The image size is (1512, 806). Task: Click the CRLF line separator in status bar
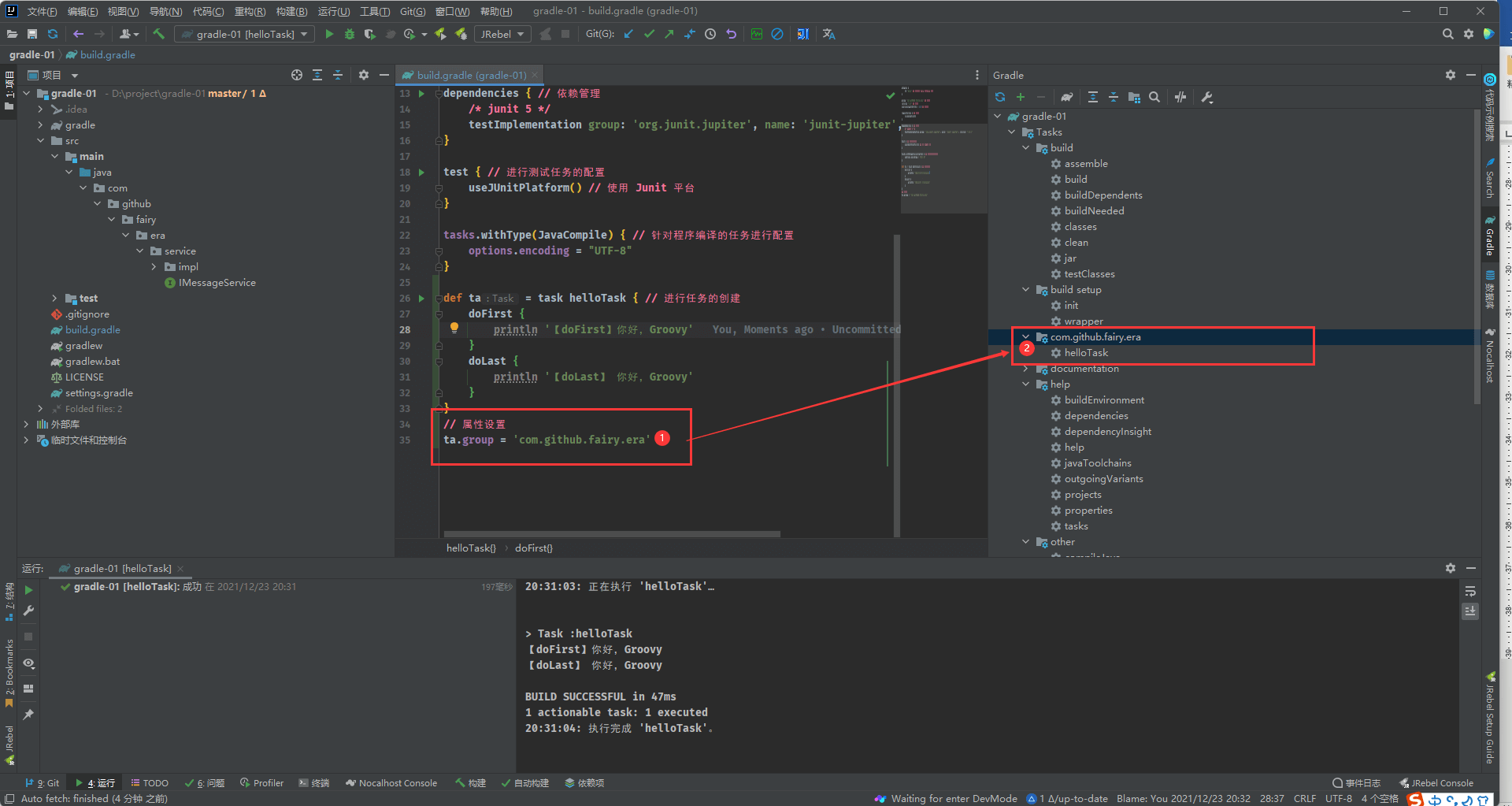point(1305,799)
